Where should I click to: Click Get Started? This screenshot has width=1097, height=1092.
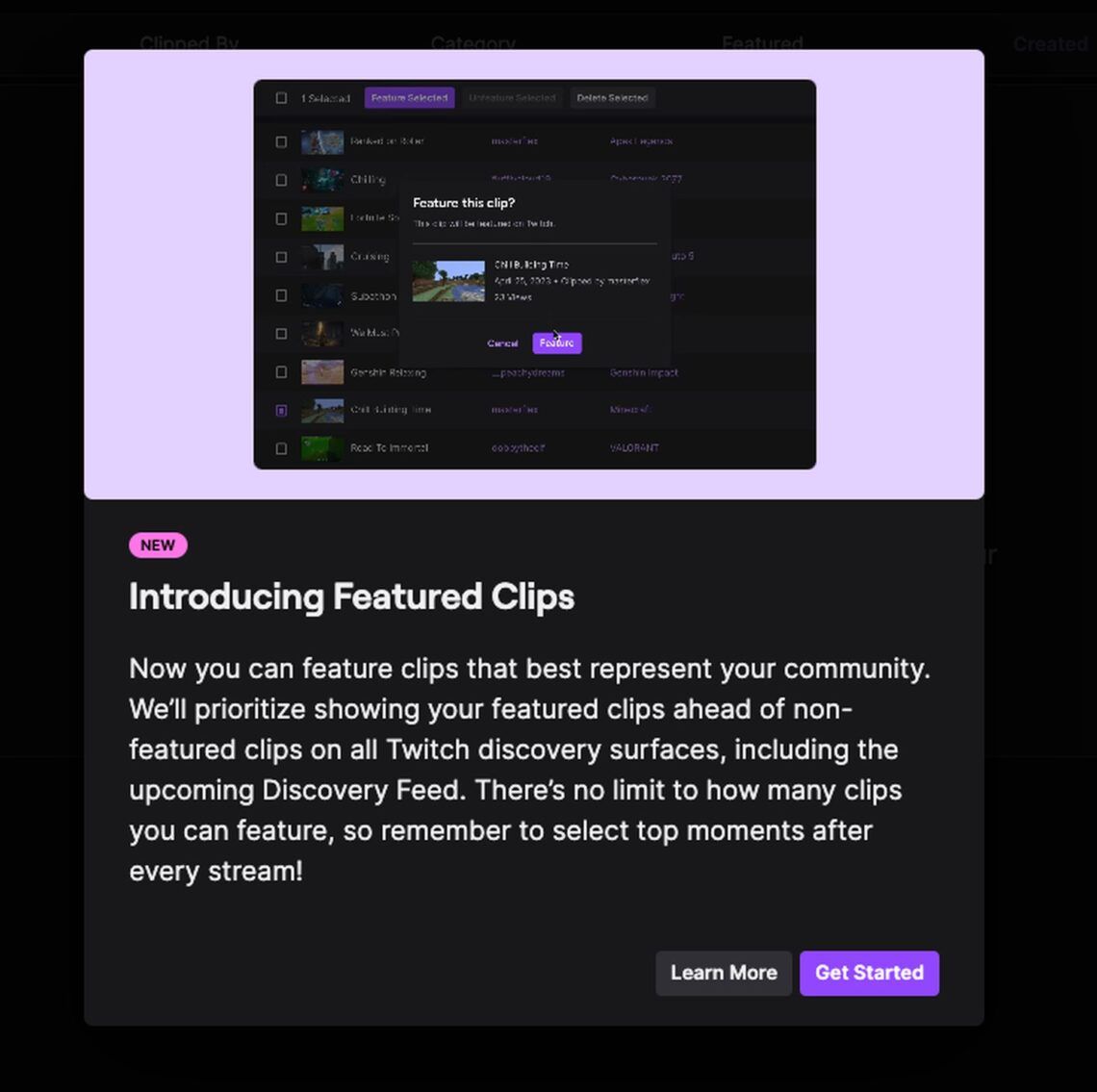869,973
